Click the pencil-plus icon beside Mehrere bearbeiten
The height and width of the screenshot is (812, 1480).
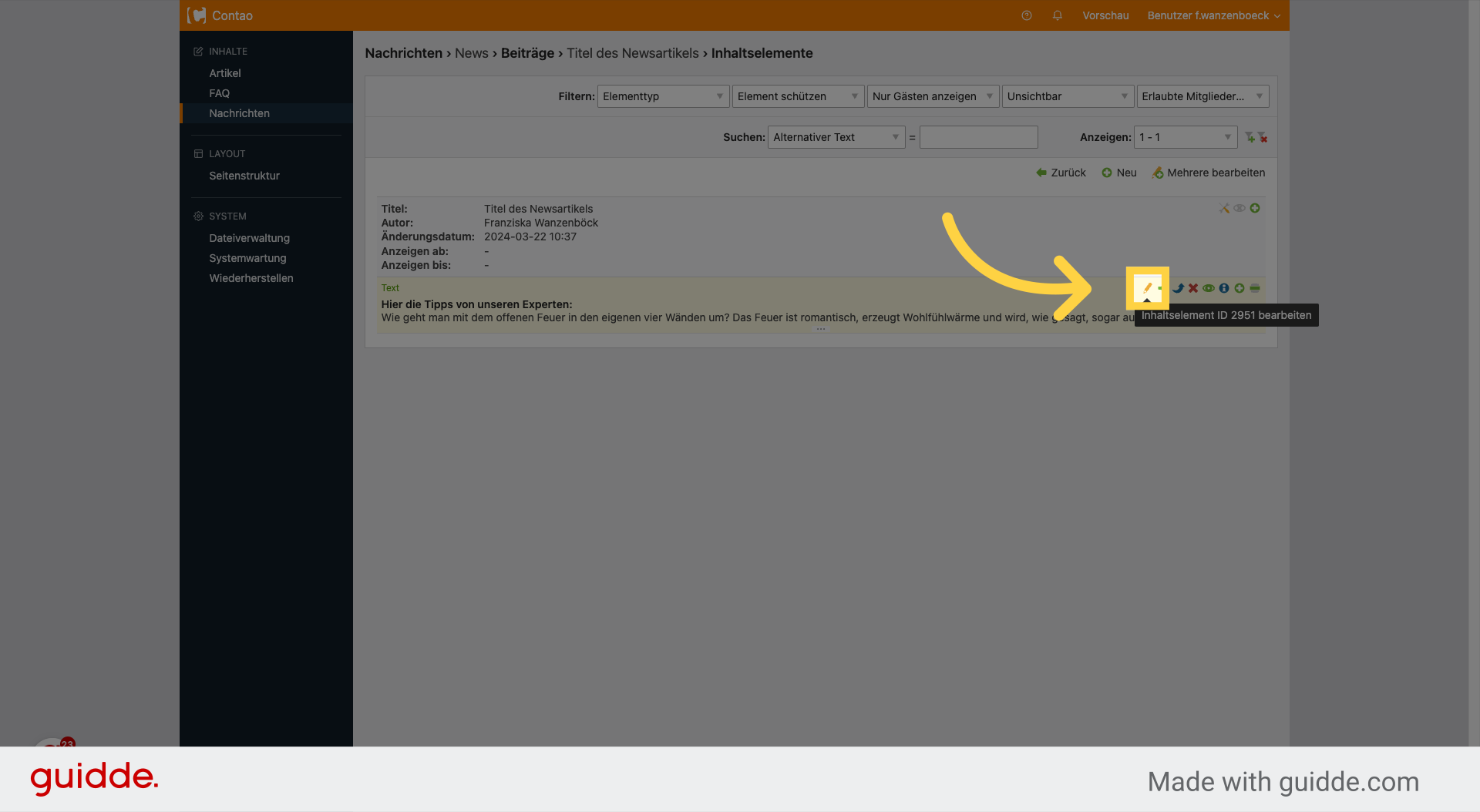(x=1158, y=173)
